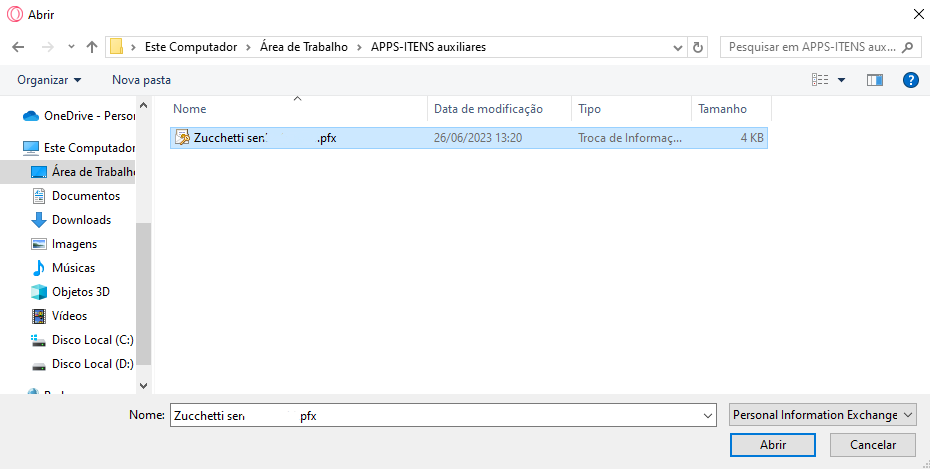Open the help question mark icon

(910, 80)
